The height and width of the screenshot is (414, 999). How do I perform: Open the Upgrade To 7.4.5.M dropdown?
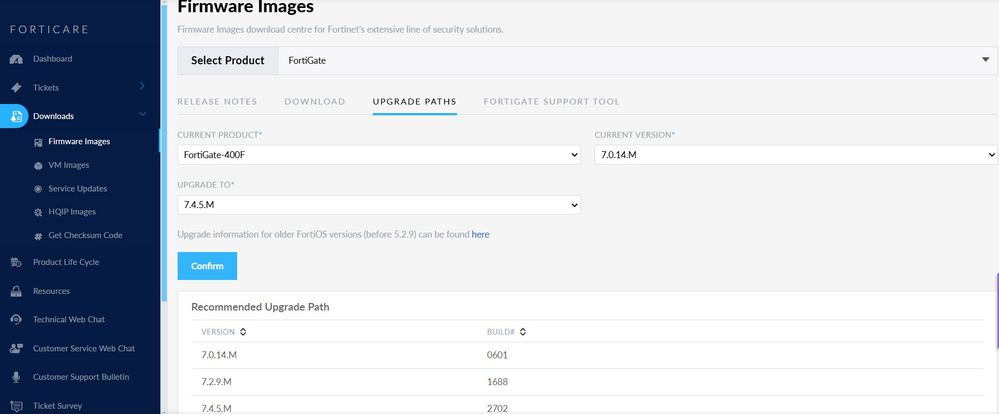click(378, 205)
